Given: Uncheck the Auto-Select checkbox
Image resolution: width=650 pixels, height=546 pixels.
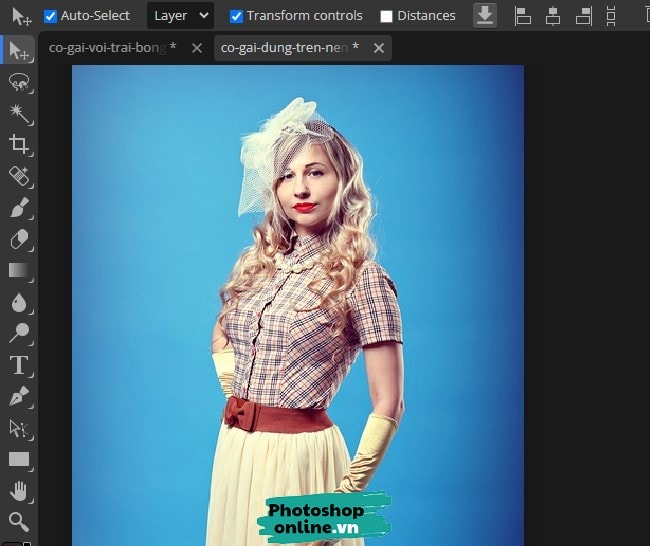Looking at the screenshot, I should (x=51, y=16).
